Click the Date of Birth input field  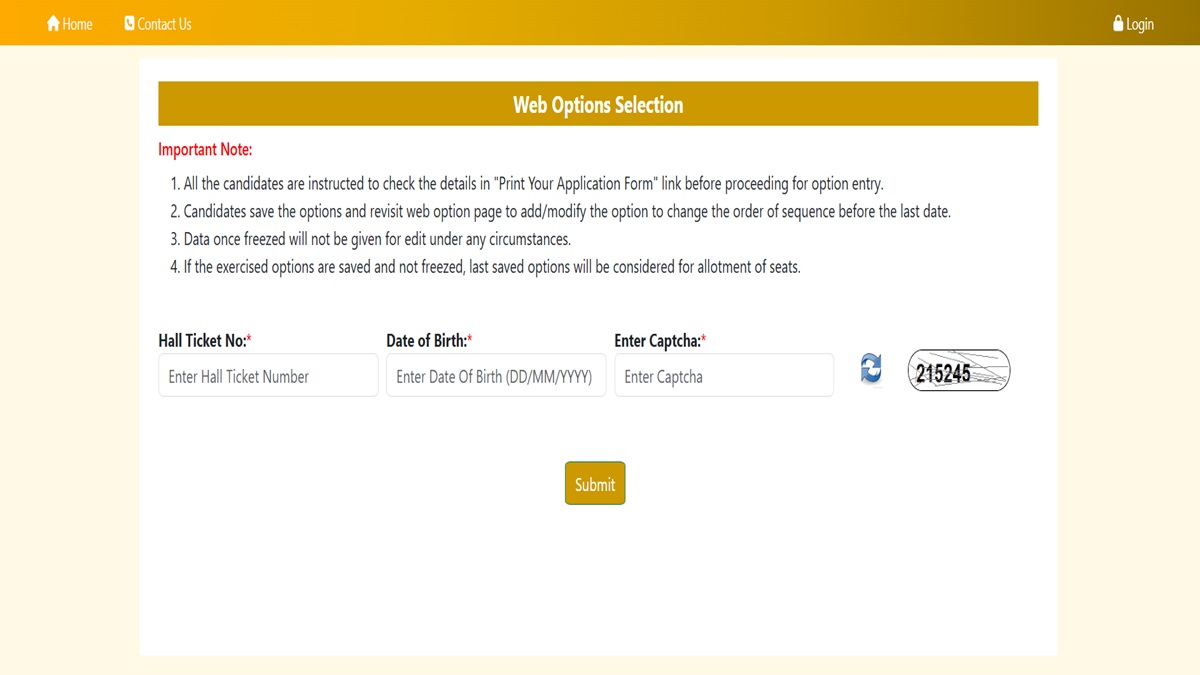point(496,375)
